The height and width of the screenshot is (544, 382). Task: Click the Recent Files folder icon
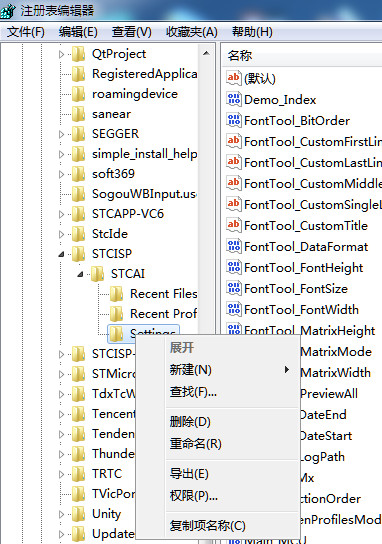click(117, 294)
